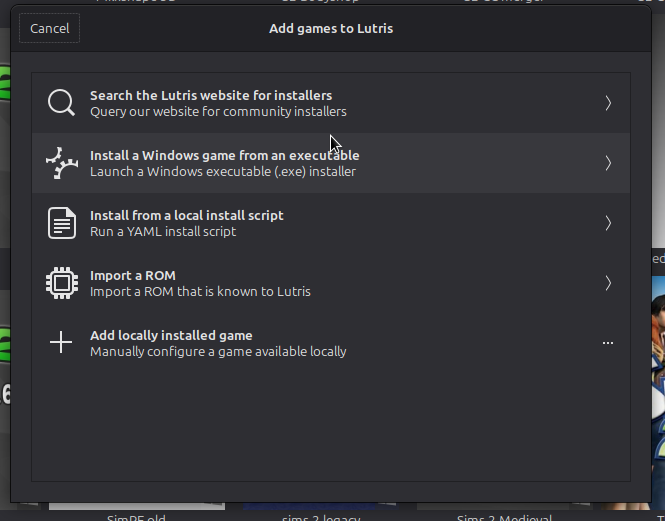Open chevron for Search the Lutris website row
Viewport: 665px width, 521px height.
tap(608, 103)
